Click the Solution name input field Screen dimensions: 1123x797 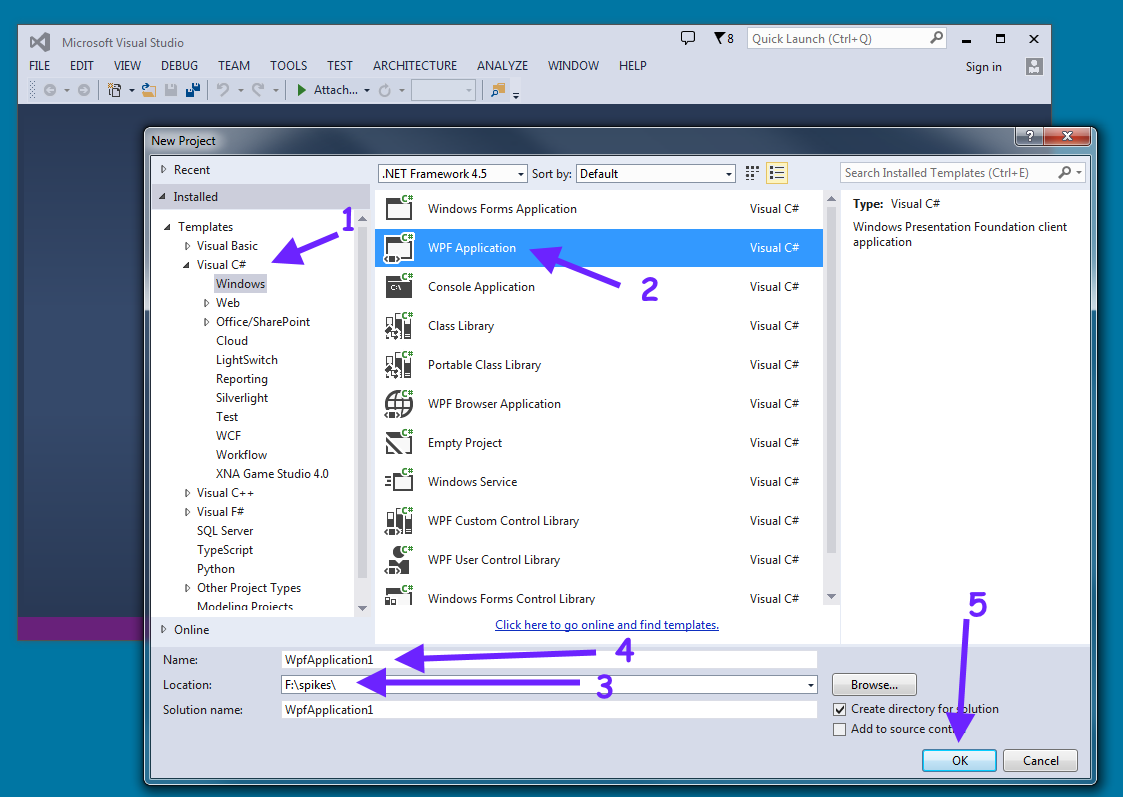(x=549, y=710)
